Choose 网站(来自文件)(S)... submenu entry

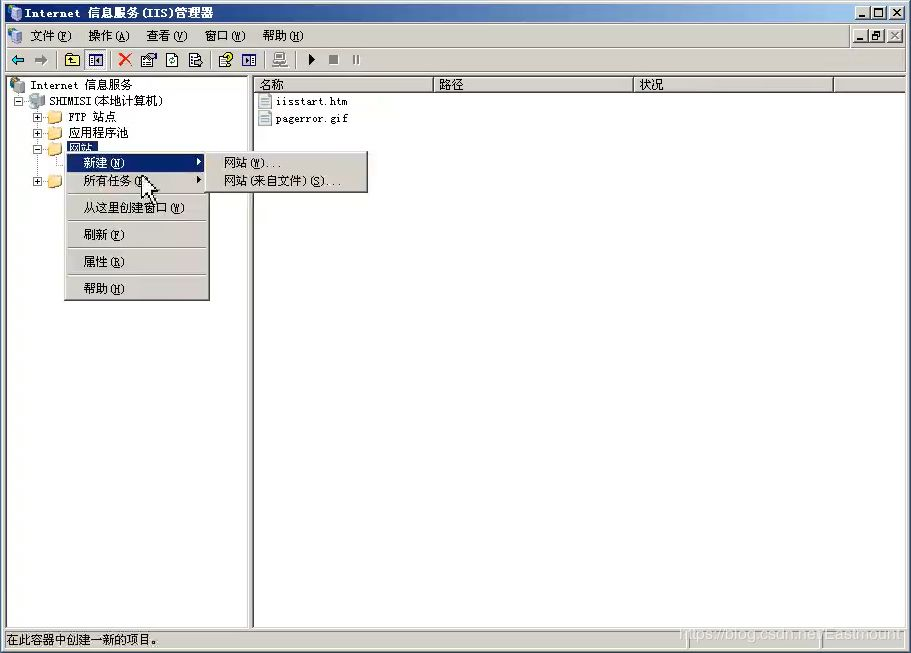click(288, 181)
